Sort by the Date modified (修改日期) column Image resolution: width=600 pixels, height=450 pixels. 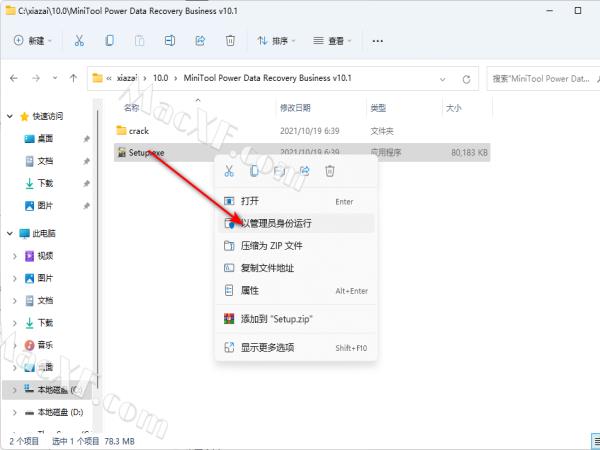[x=295, y=108]
